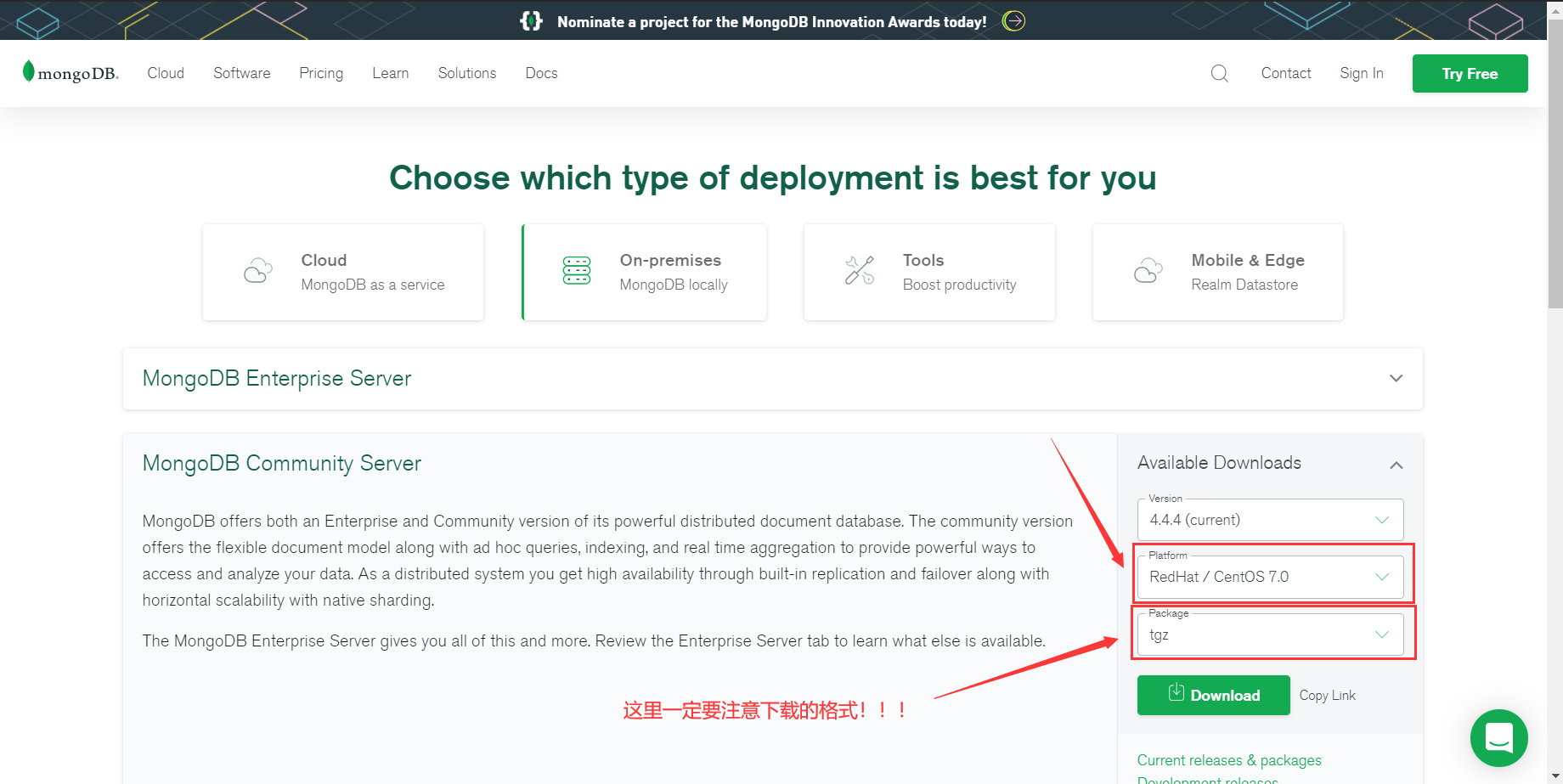Open the Cloud menu
The image size is (1563, 784).
coord(166,73)
